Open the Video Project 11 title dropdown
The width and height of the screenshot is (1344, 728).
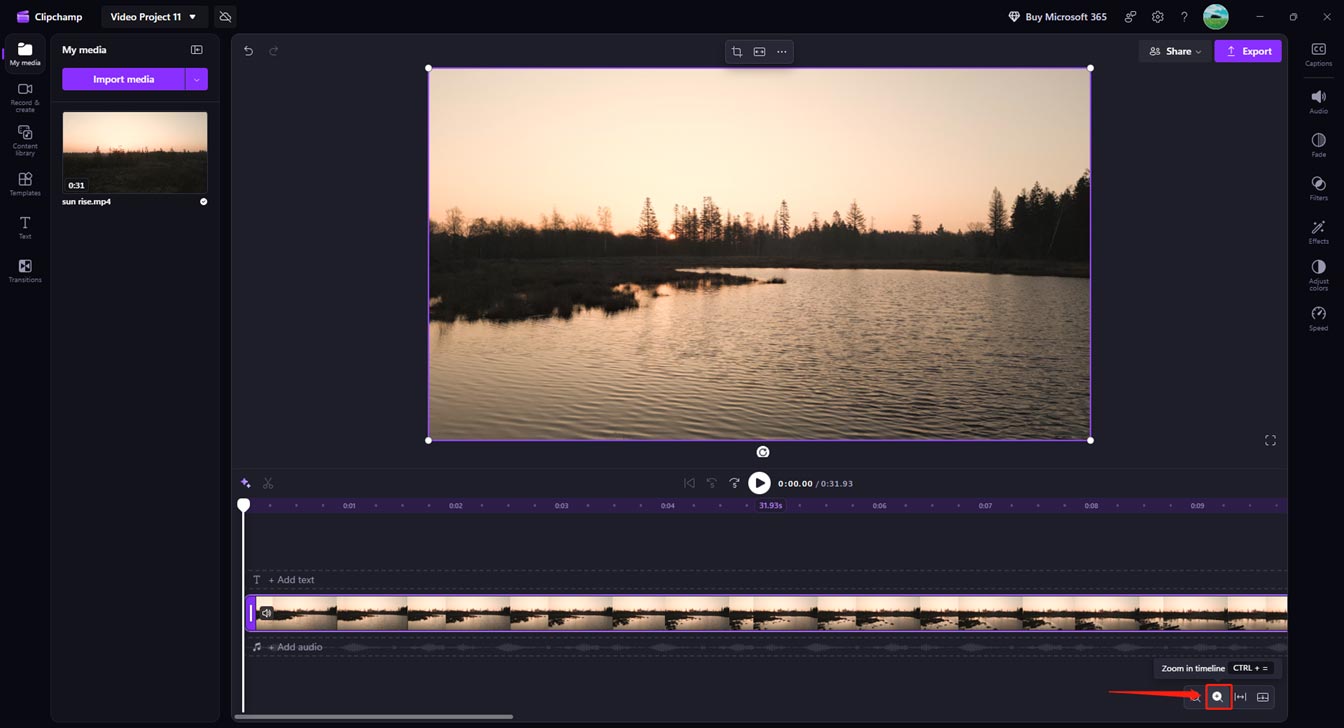[154, 17]
